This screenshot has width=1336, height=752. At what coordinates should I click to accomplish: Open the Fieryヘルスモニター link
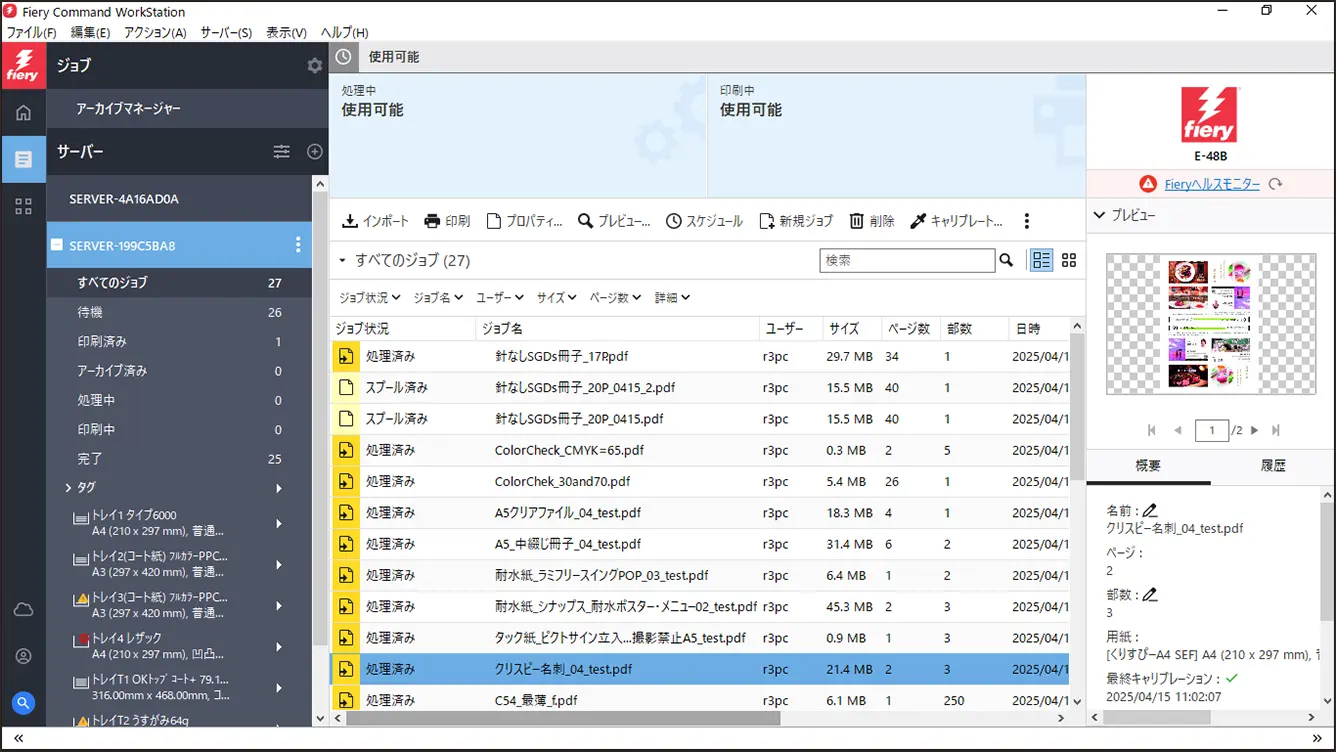[x=1212, y=184]
